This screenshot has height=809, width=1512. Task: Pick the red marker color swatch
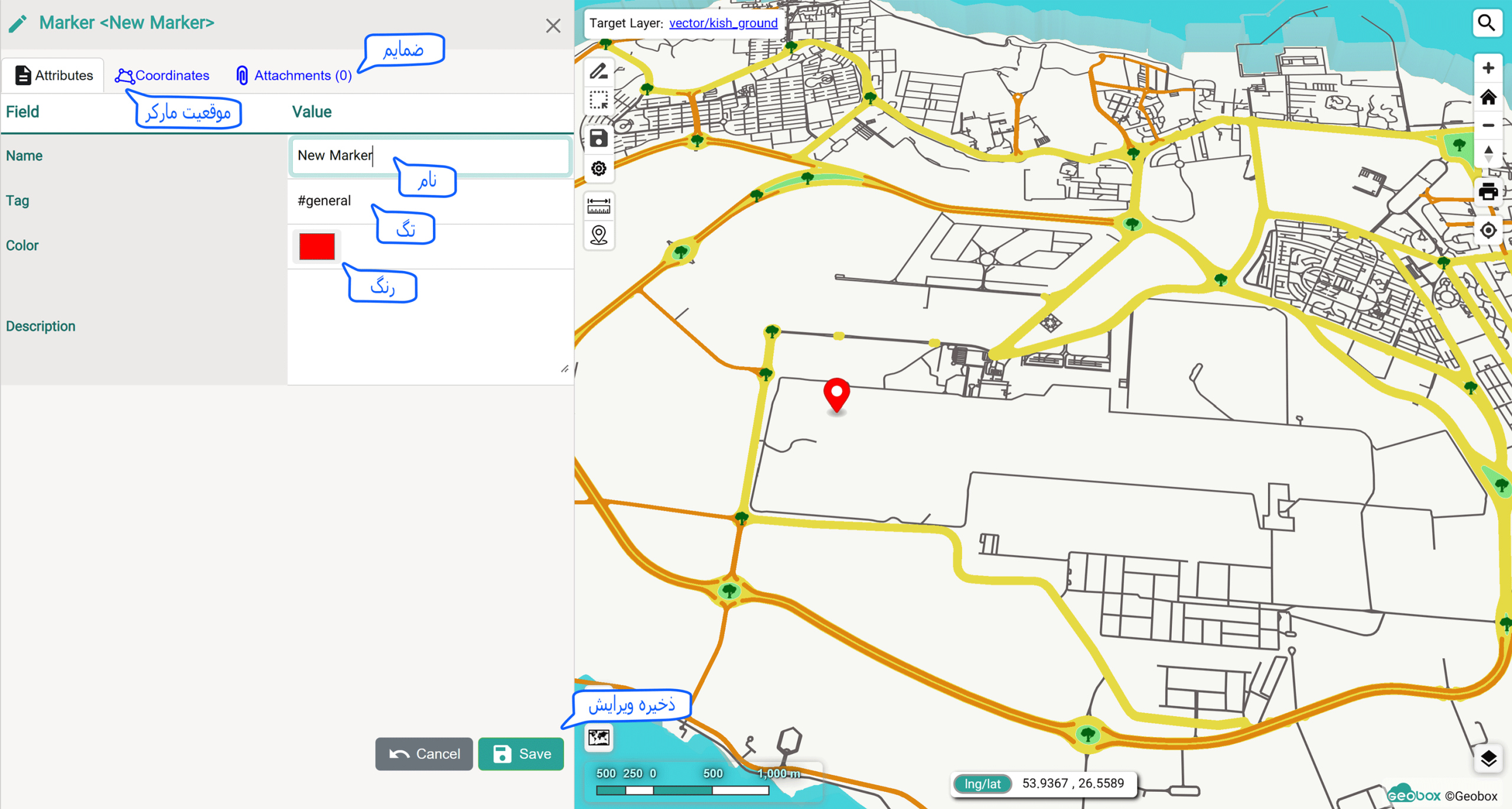coord(317,247)
